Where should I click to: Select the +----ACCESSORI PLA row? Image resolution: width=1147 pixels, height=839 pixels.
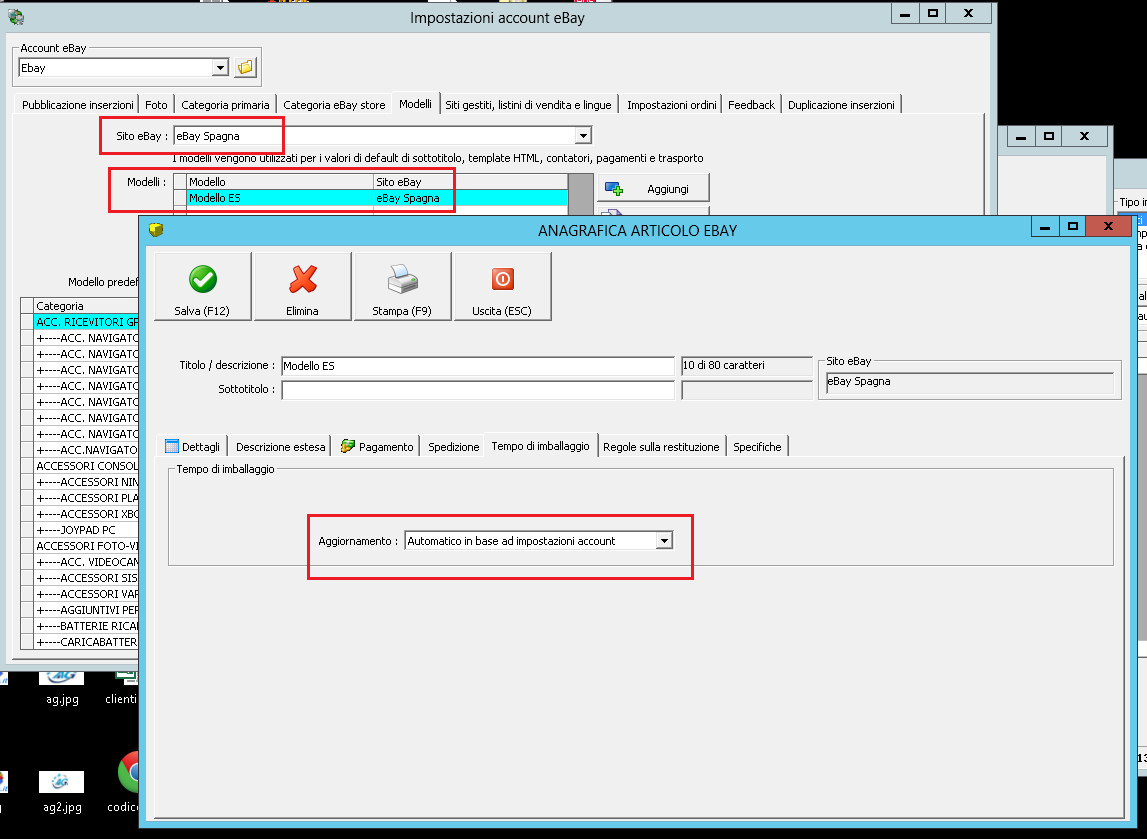pos(86,498)
